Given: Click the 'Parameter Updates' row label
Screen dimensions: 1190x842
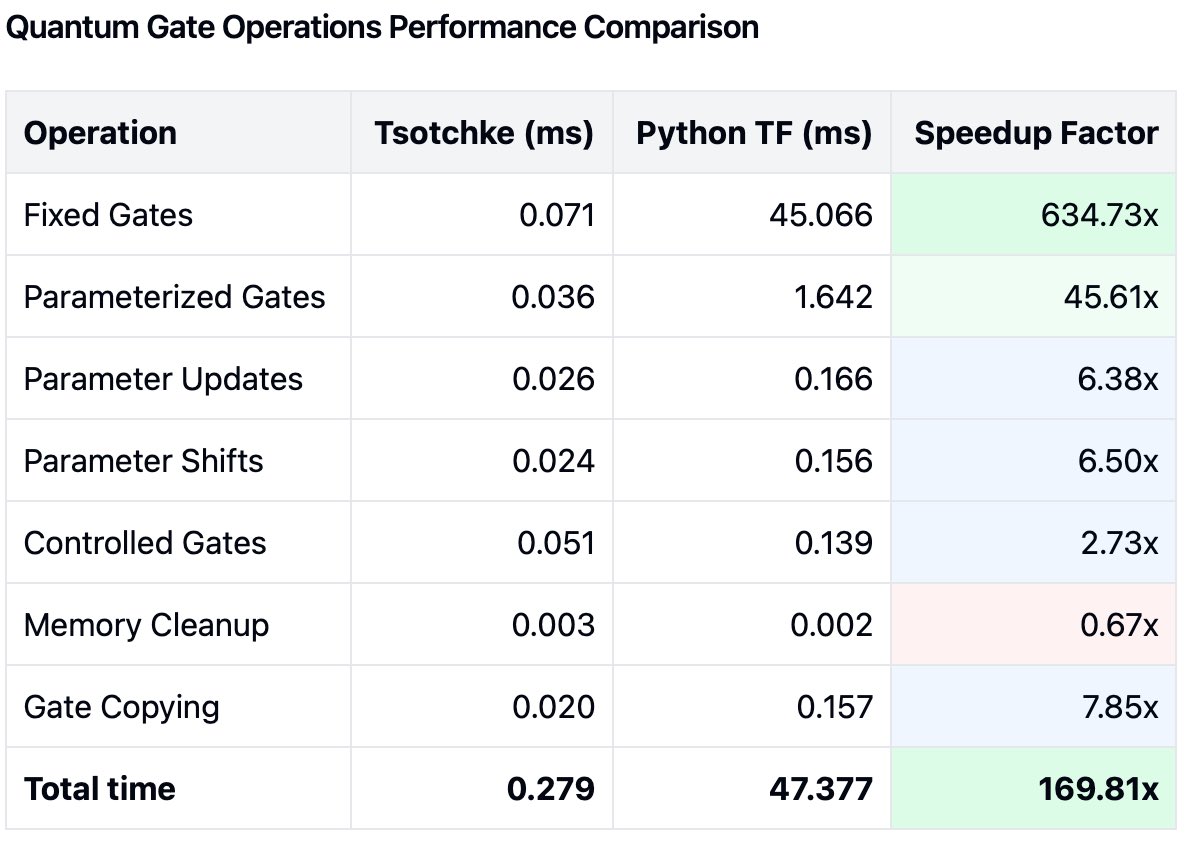Looking at the screenshot, I should point(163,379).
